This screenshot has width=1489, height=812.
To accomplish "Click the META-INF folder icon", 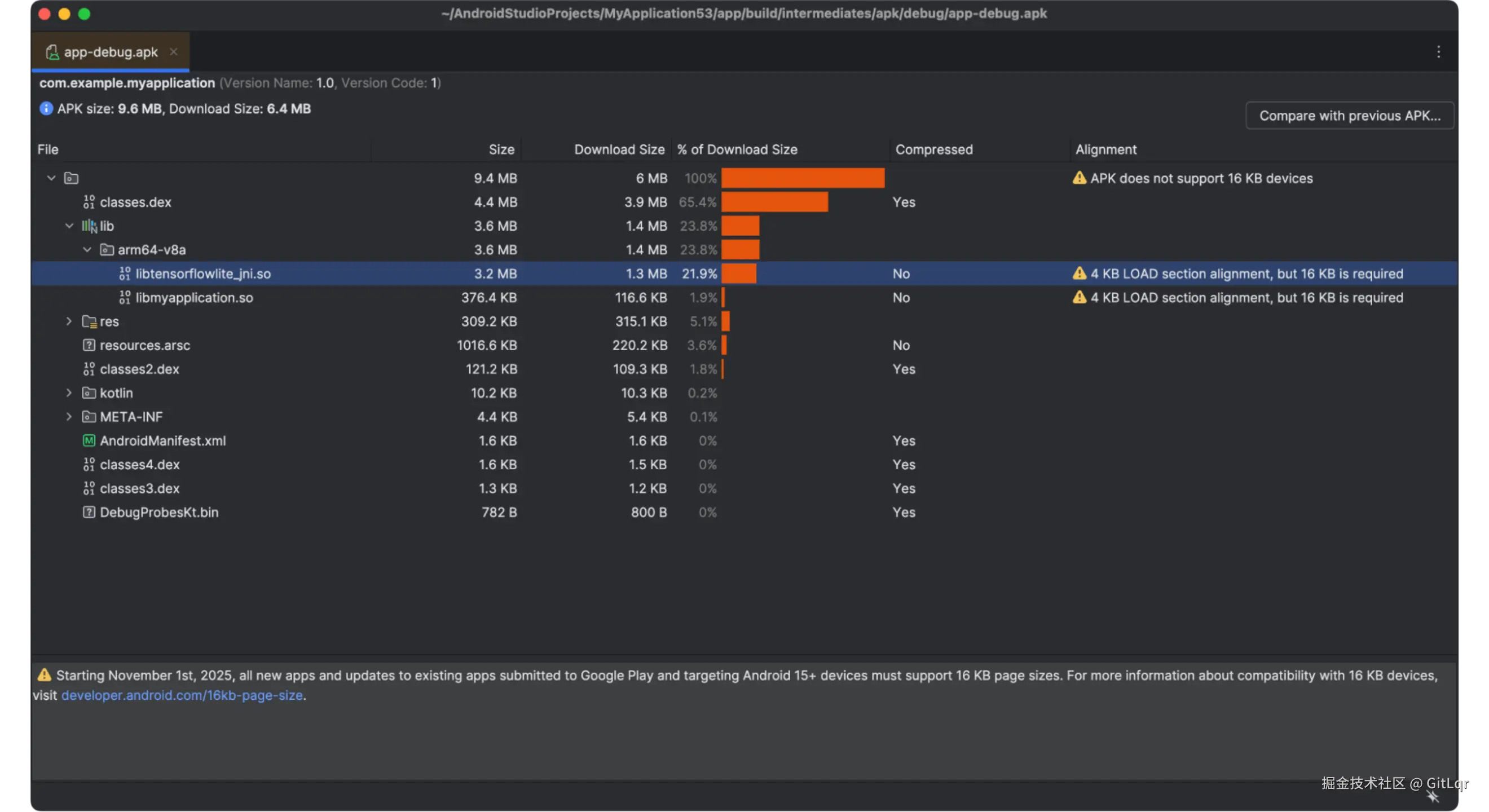I will [89, 417].
